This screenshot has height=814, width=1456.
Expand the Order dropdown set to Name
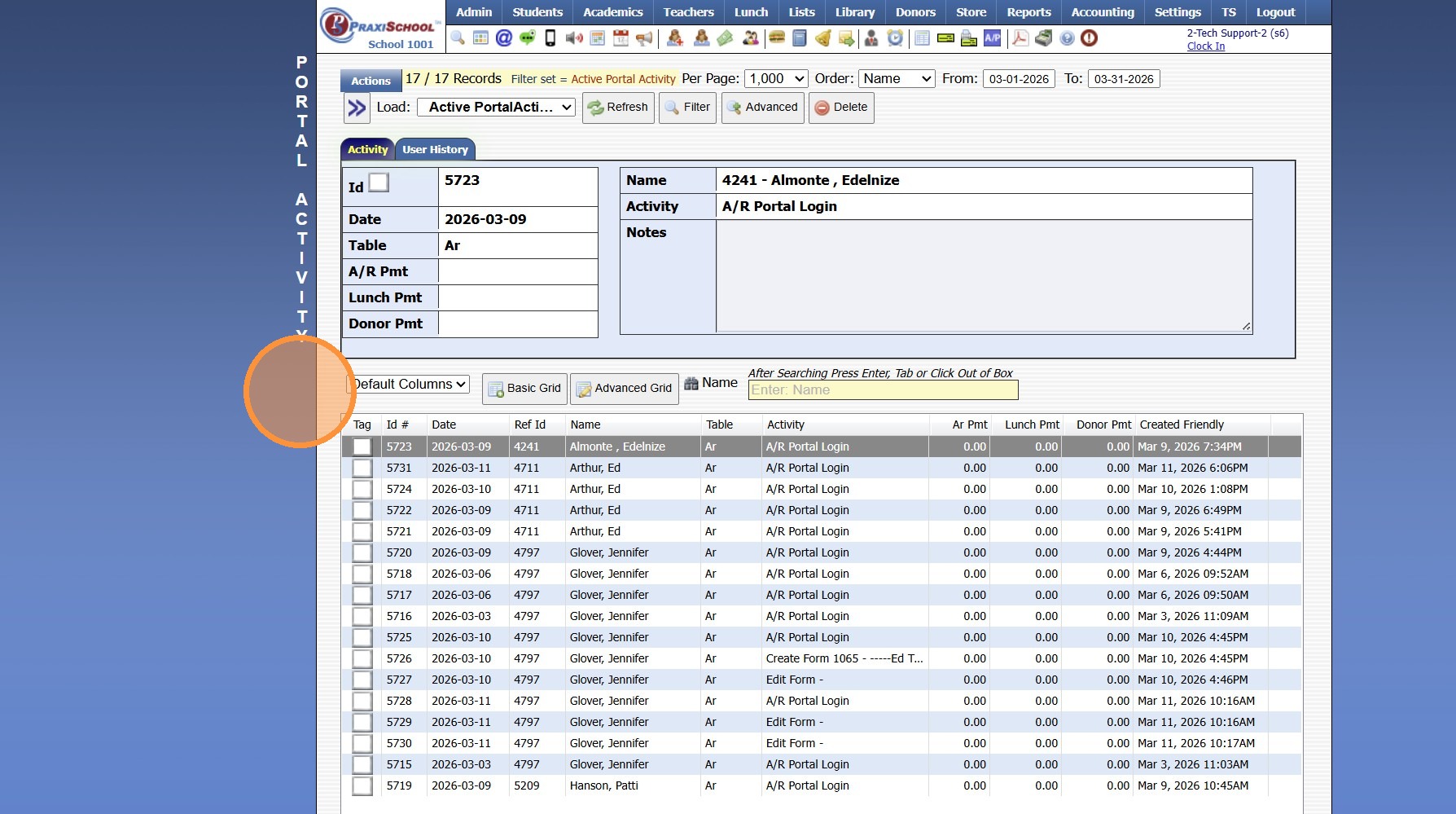click(x=897, y=79)
